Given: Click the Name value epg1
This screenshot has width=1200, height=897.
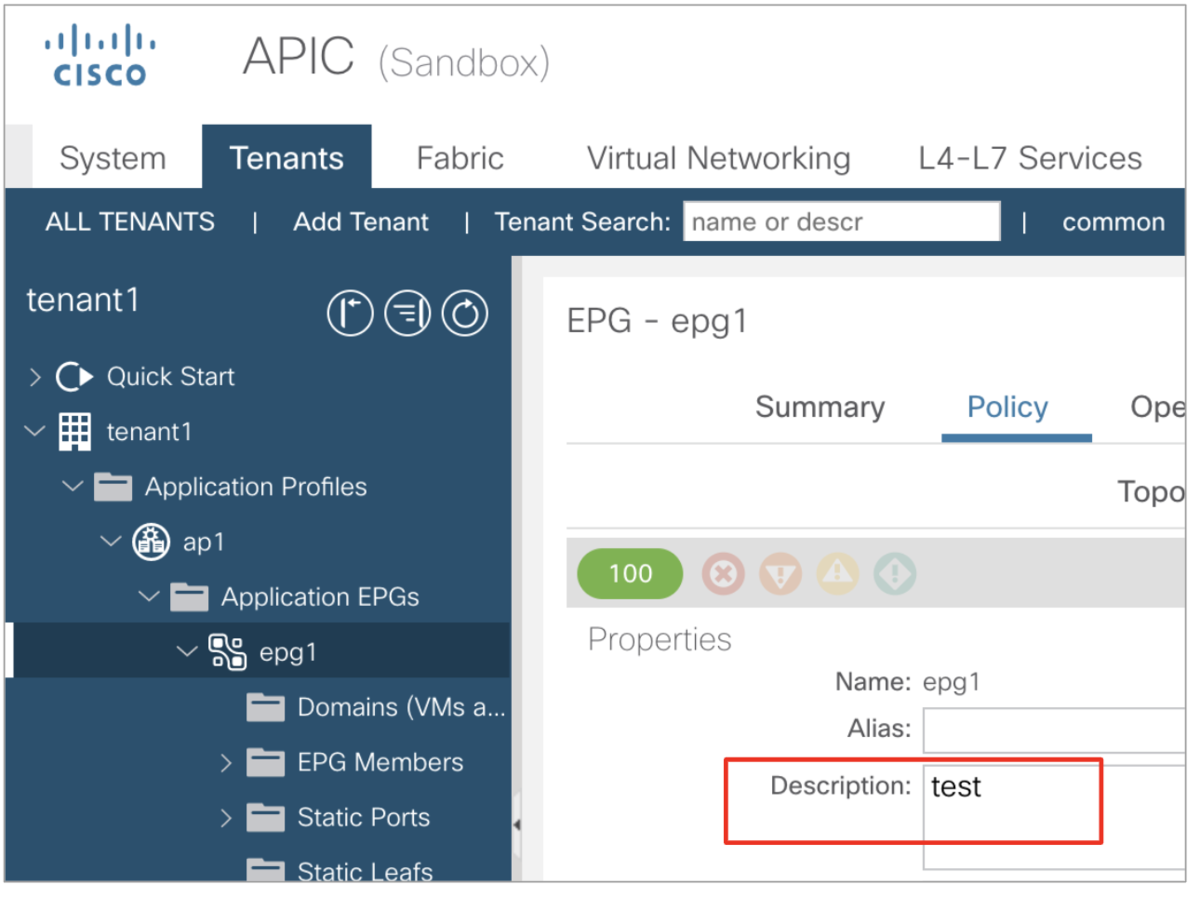Looking at the screenshot, I should pos(951,683).
